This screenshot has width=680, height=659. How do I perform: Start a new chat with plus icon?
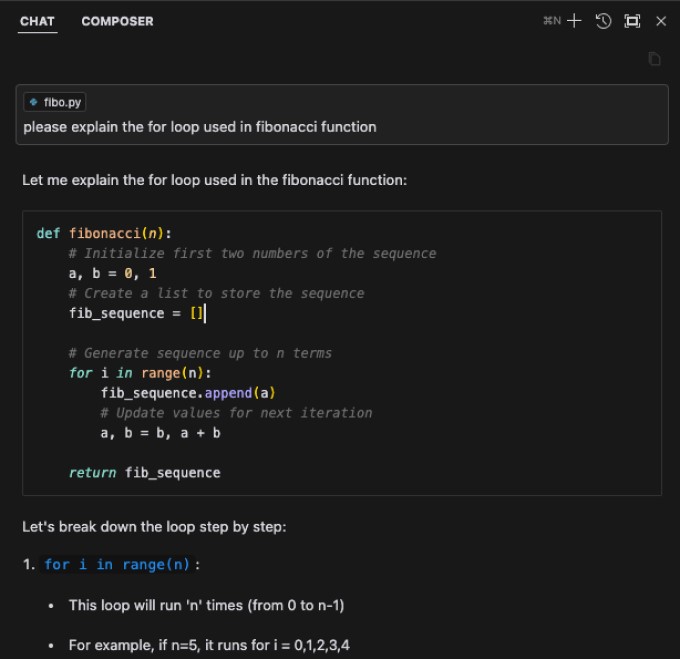574,21
